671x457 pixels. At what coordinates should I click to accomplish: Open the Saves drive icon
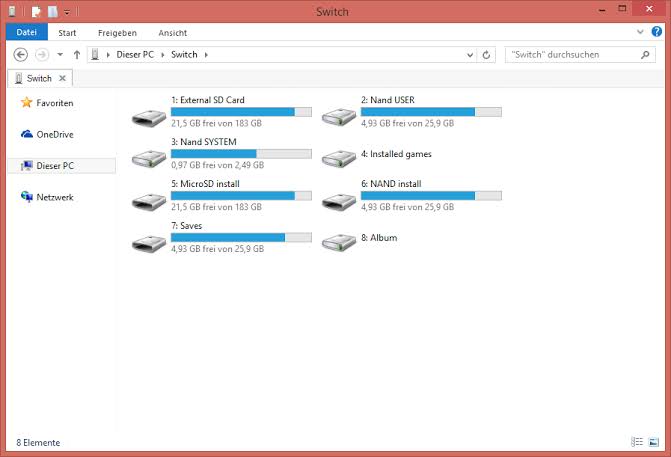pyautogui.click(x=149, y=243)
